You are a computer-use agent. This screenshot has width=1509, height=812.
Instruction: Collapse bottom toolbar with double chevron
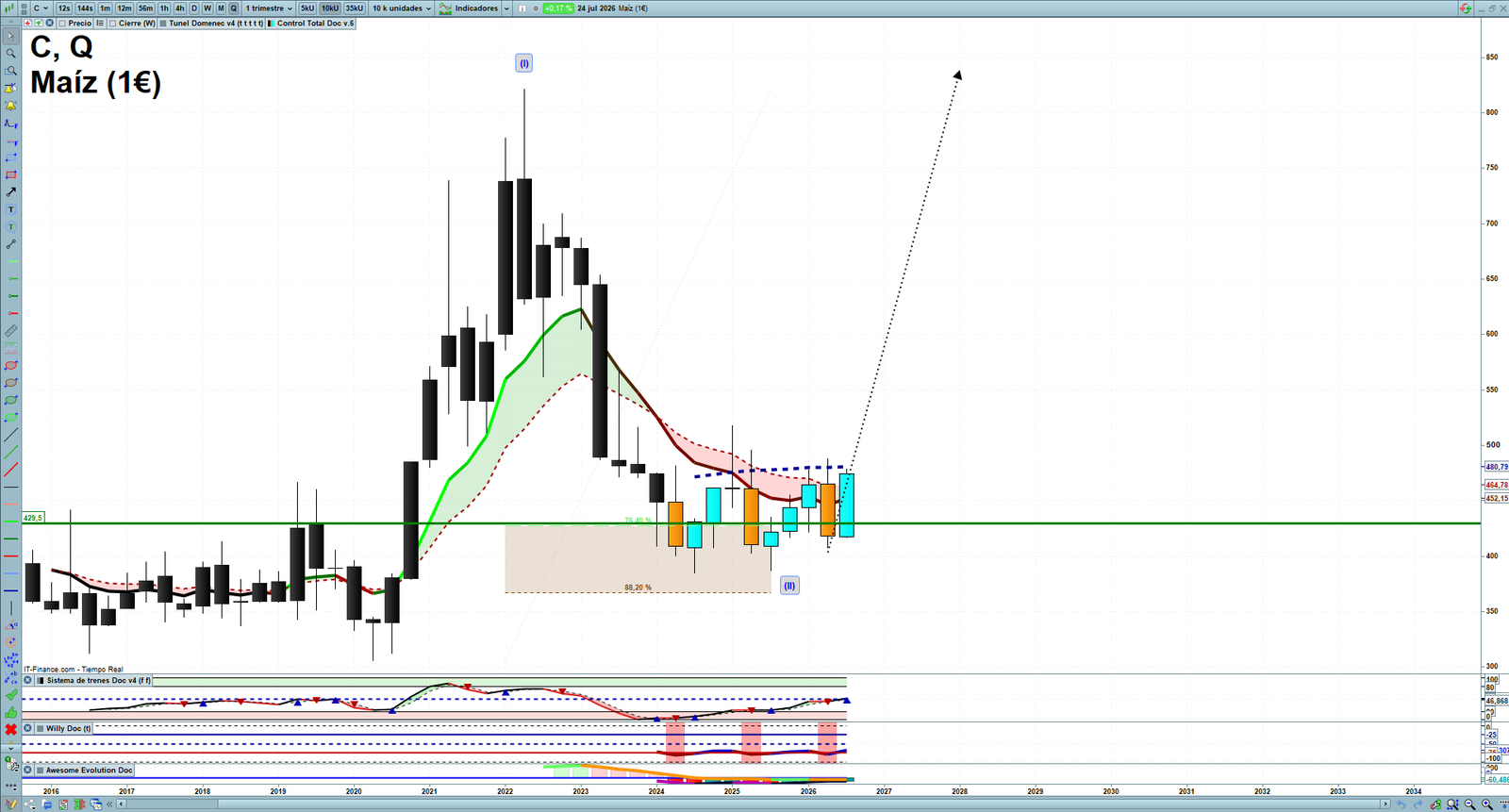(x=110, y=804)
